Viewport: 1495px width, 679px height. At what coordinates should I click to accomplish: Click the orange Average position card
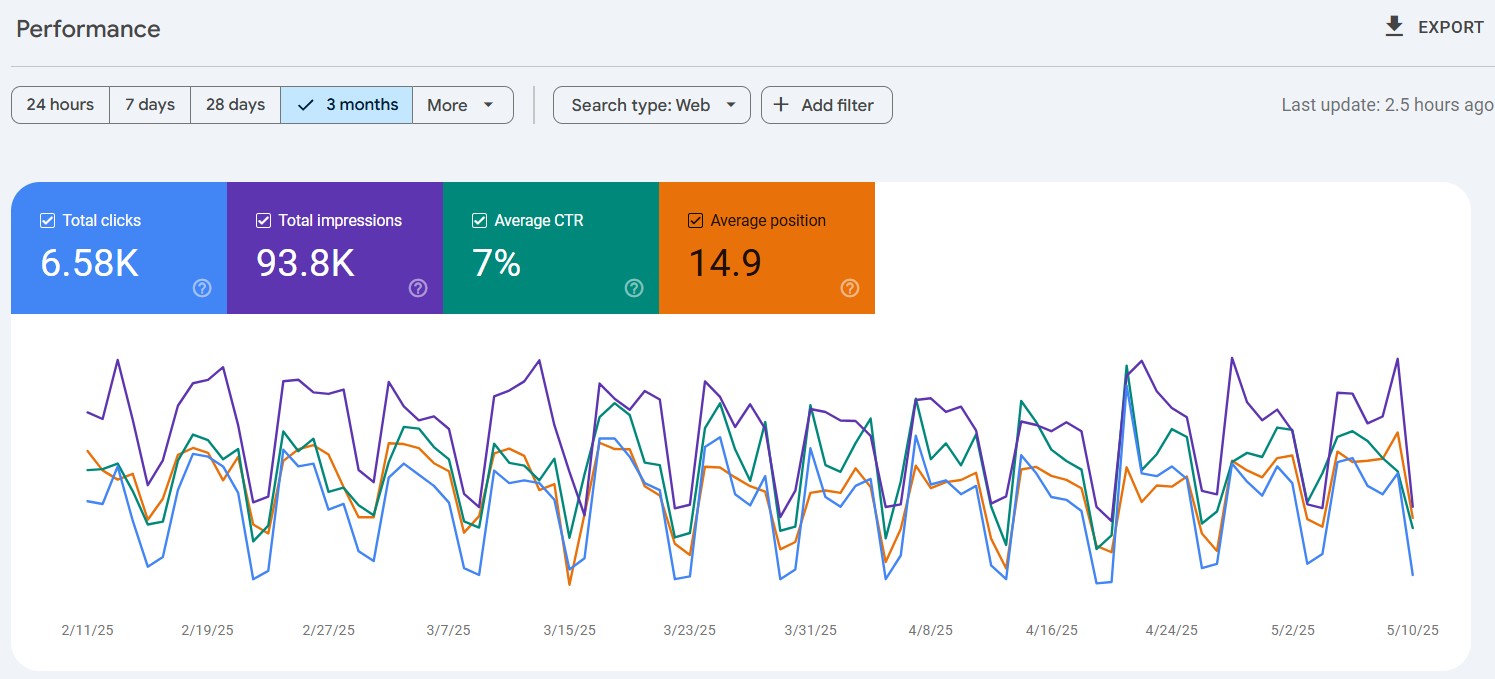767,248
